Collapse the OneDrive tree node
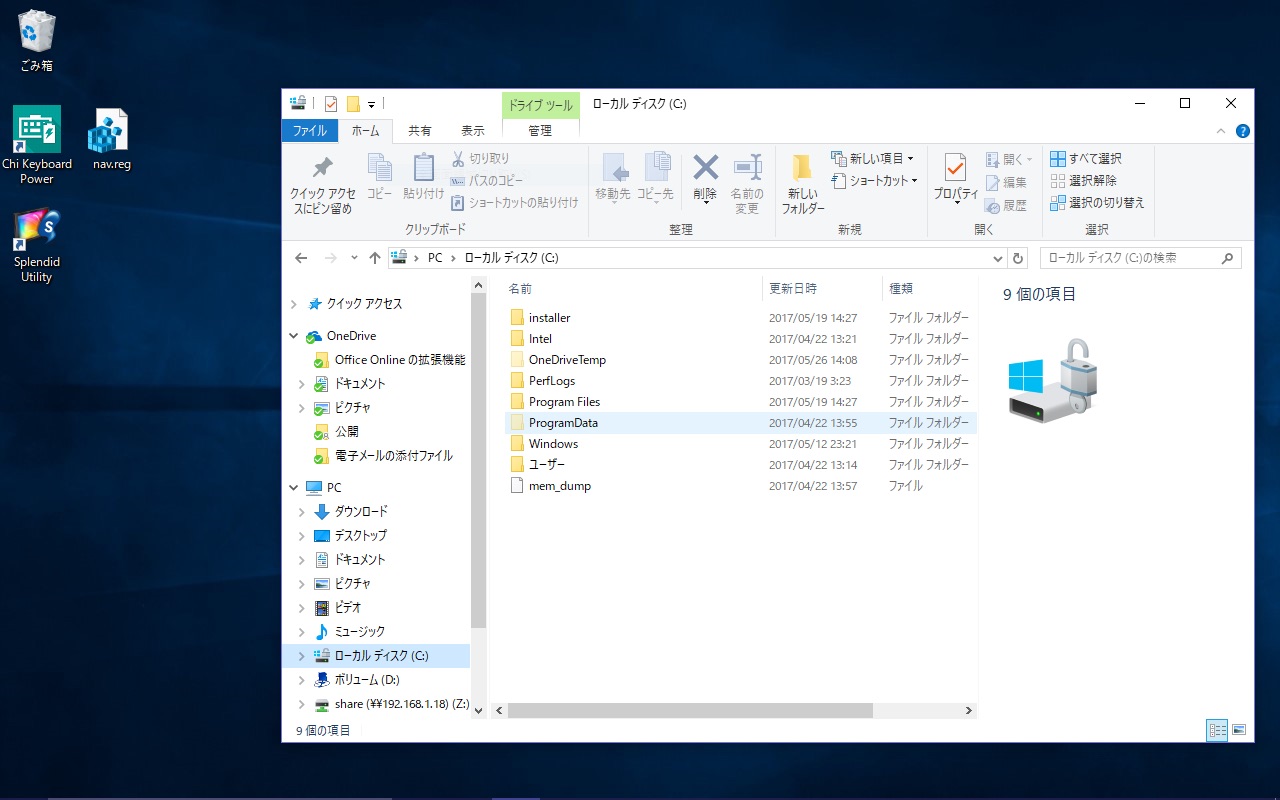 (x=294, y=336)
